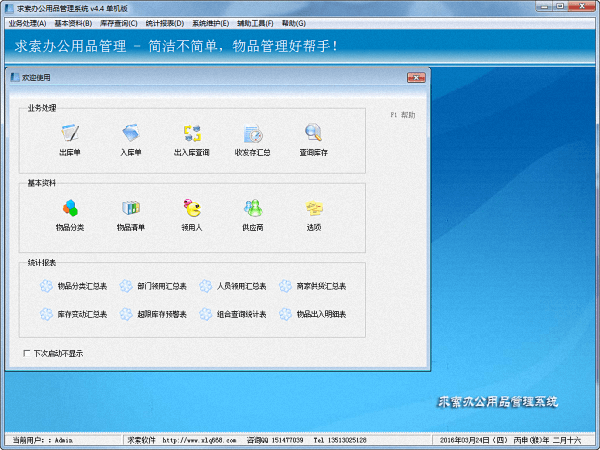
Task: Open the 查询库存 magnifier icon
Action: pyautogui.click(x=313, y=133)
